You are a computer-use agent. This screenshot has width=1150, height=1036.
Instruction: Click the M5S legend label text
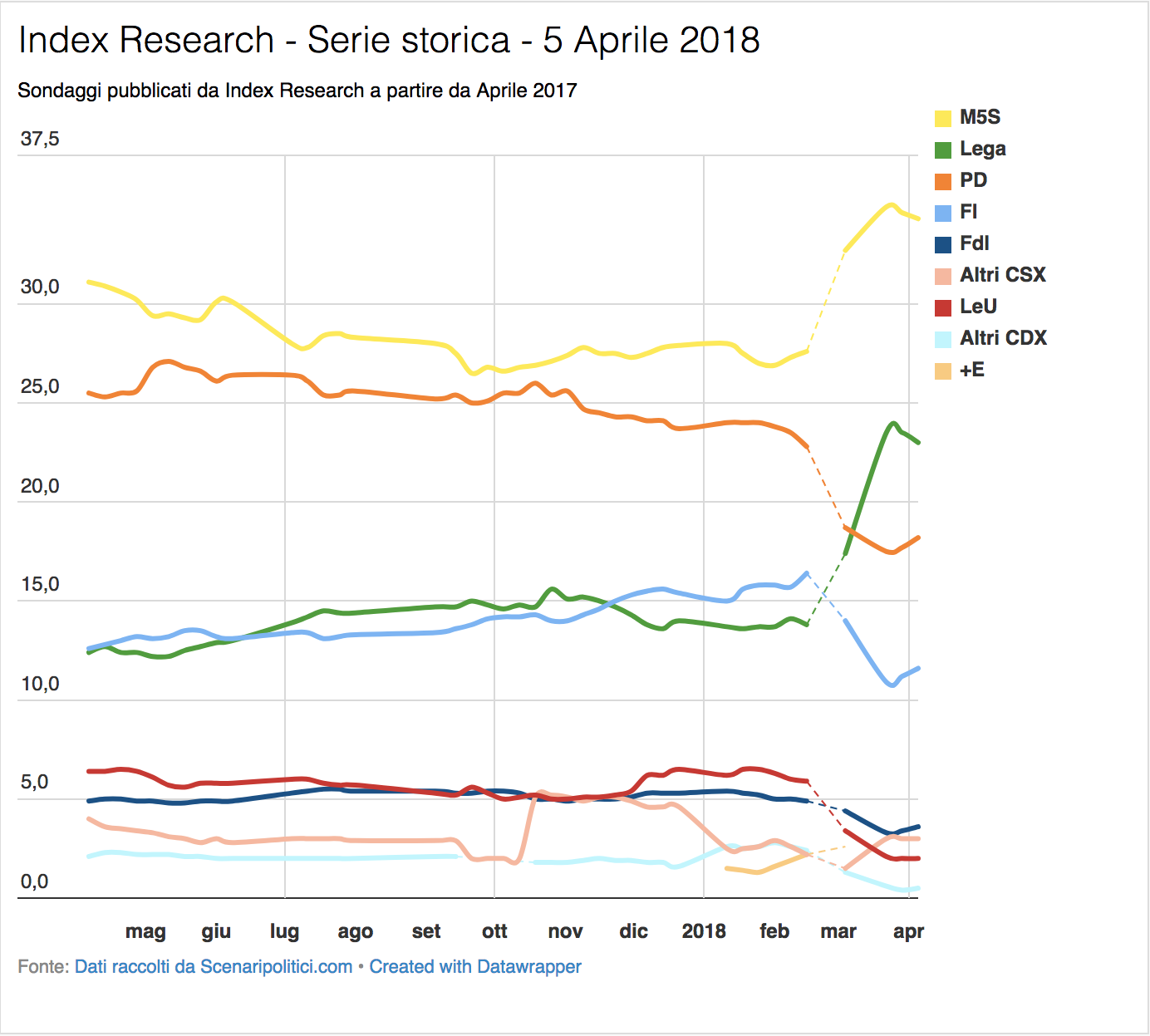980,117
